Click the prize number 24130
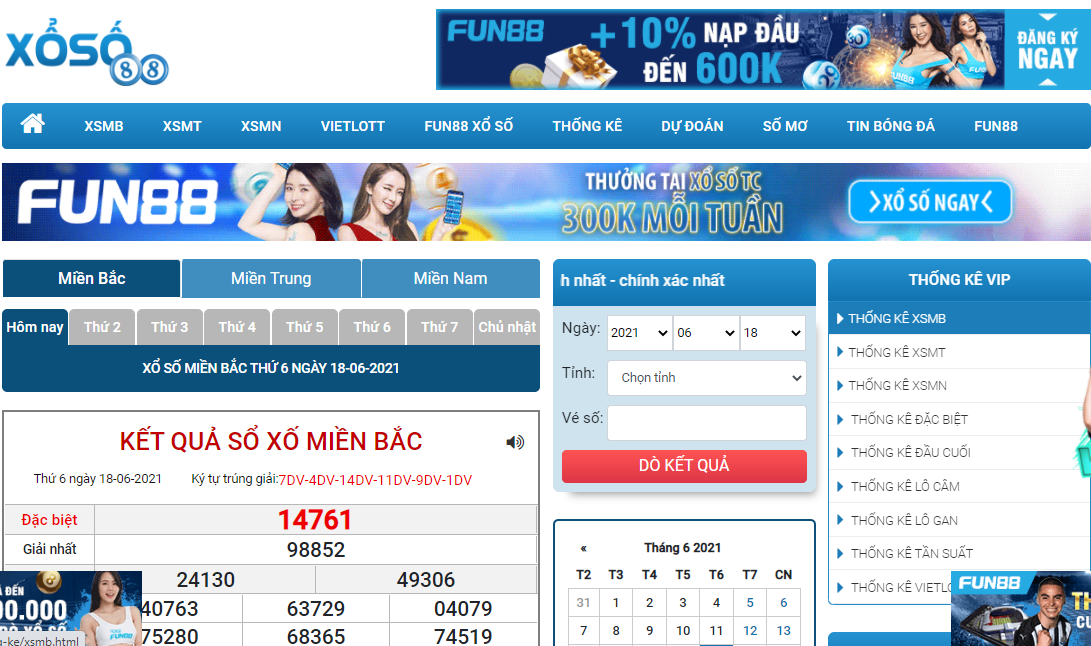 [205, 580]
